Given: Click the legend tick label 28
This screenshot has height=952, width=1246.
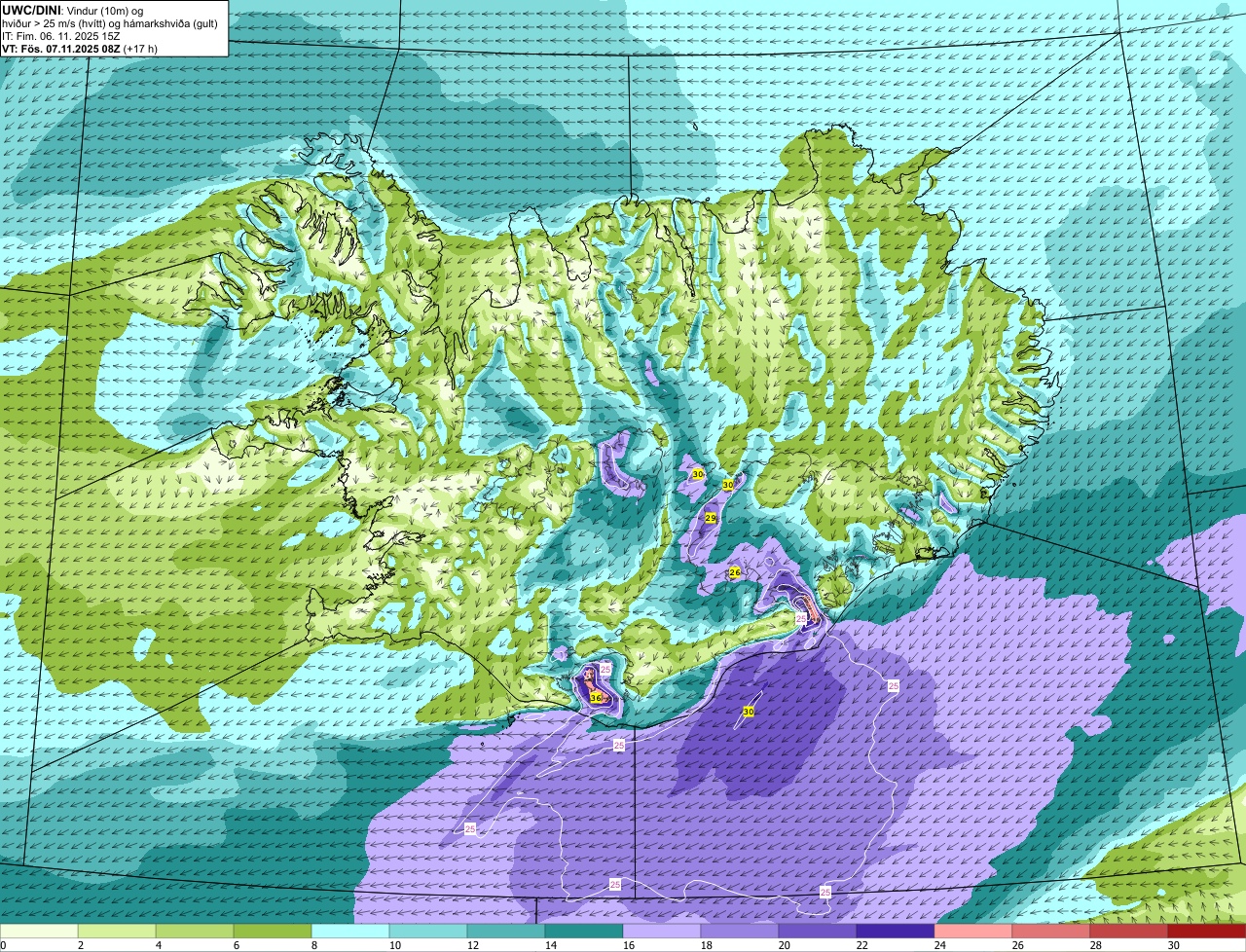Looking at the screenshot, I should click(x=1095, y=945).
